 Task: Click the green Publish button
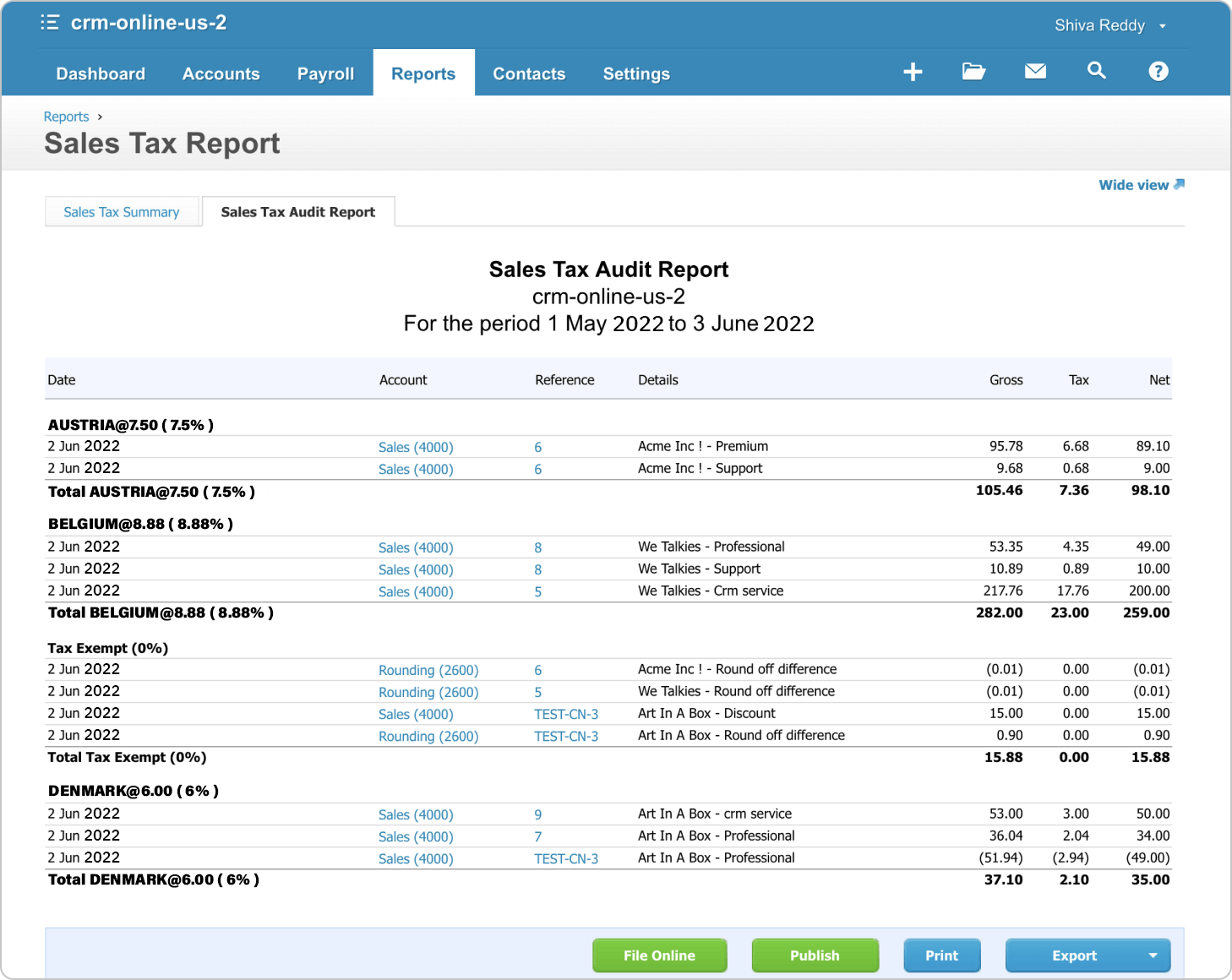[x=815, y=955]
